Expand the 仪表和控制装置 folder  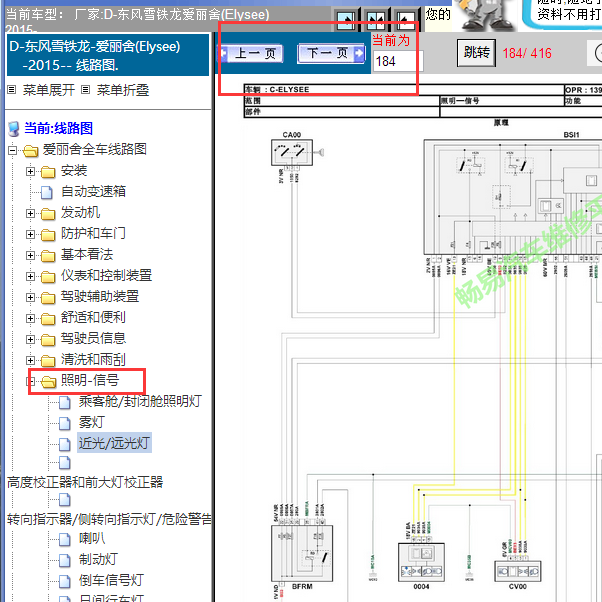pyautogui.click(x=30, y=276)
